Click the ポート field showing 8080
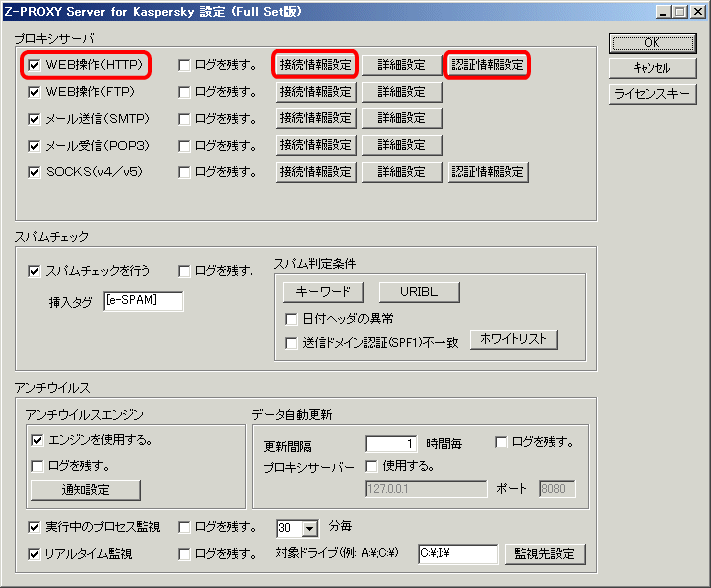The height and width of the screenshot is (588, 711). click(557, 489)
